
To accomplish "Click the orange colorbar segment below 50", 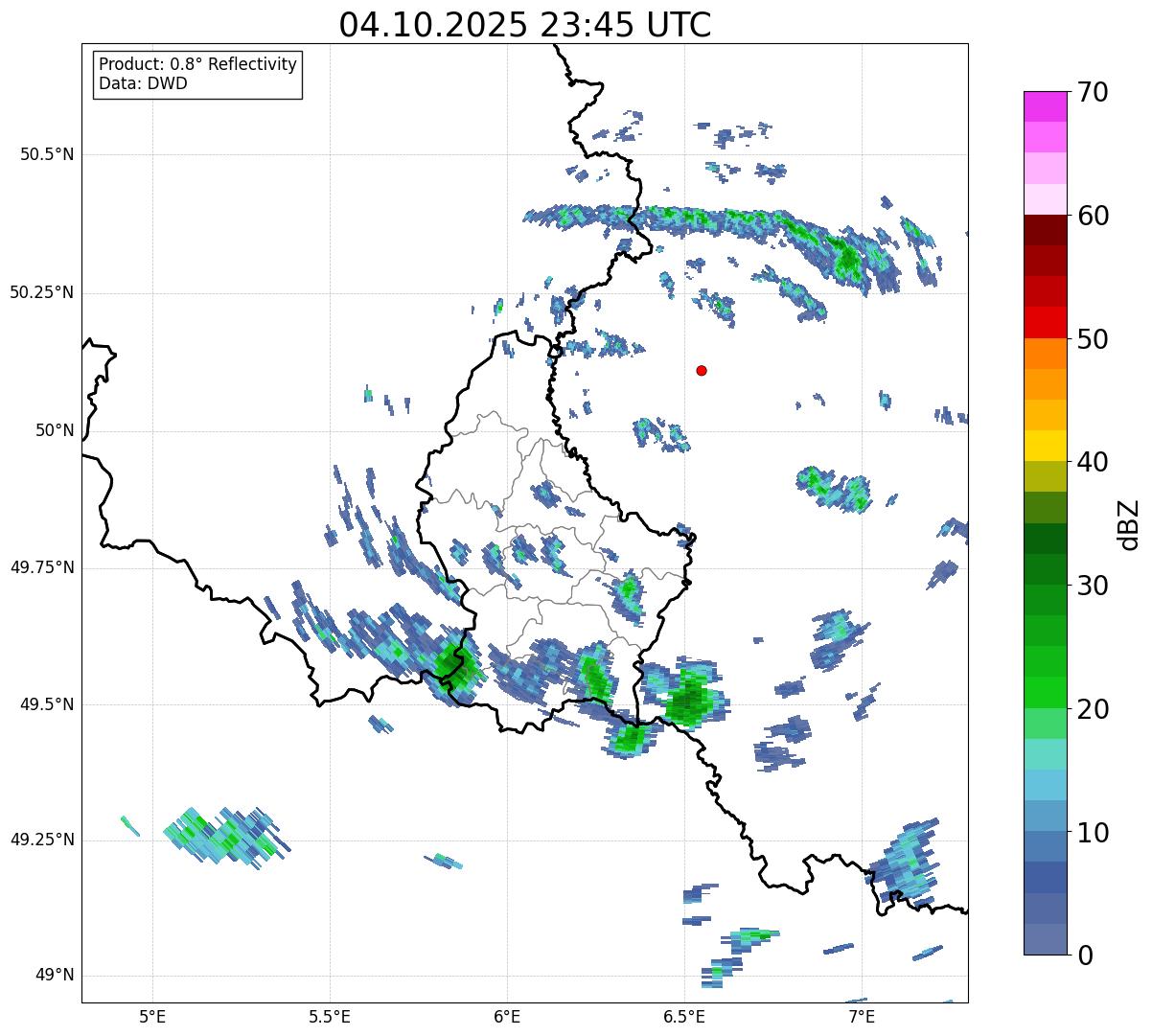I will point(1045,354).
